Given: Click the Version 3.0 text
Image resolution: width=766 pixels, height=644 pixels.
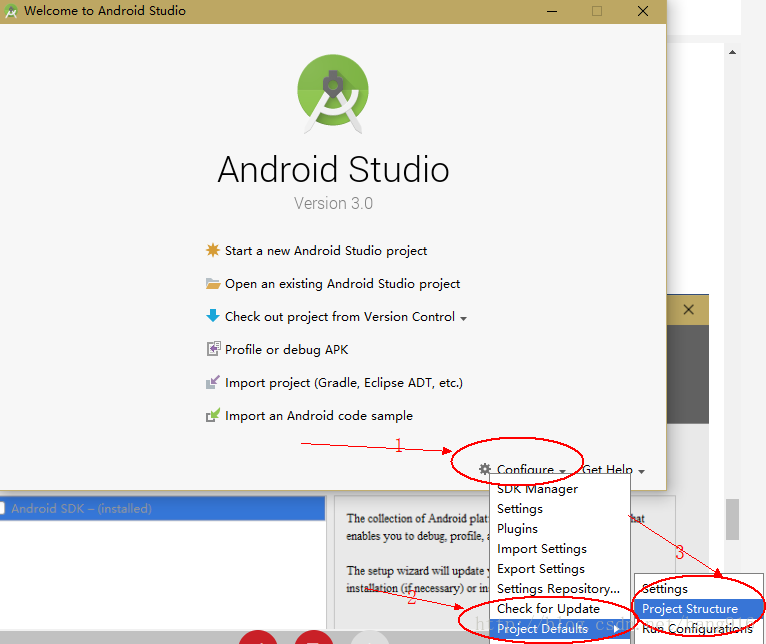Looking at the screenshot, I should [333, 203].
